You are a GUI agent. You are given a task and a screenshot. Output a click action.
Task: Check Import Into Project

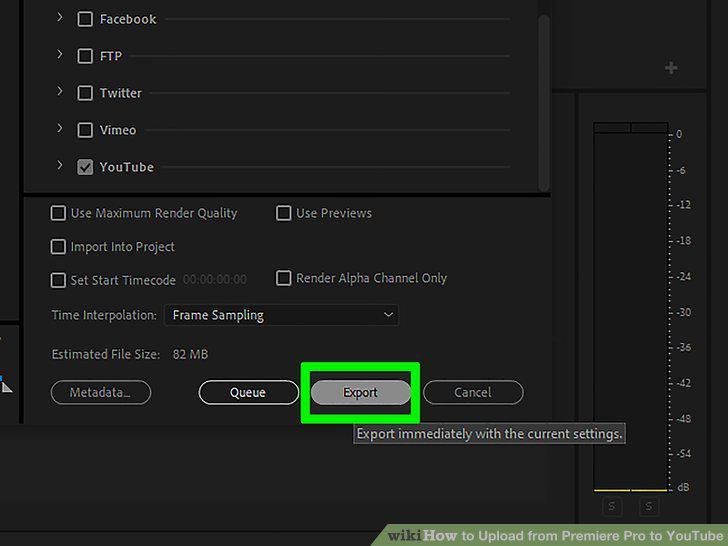58,247
